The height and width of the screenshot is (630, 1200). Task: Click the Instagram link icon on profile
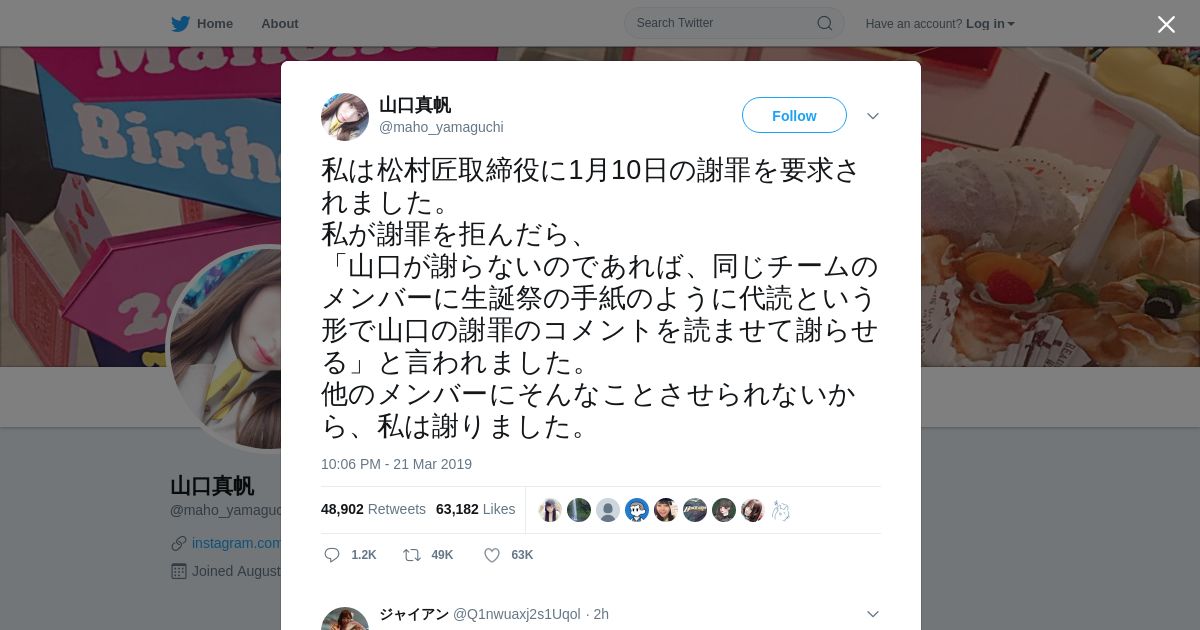(x=179, y=543)
